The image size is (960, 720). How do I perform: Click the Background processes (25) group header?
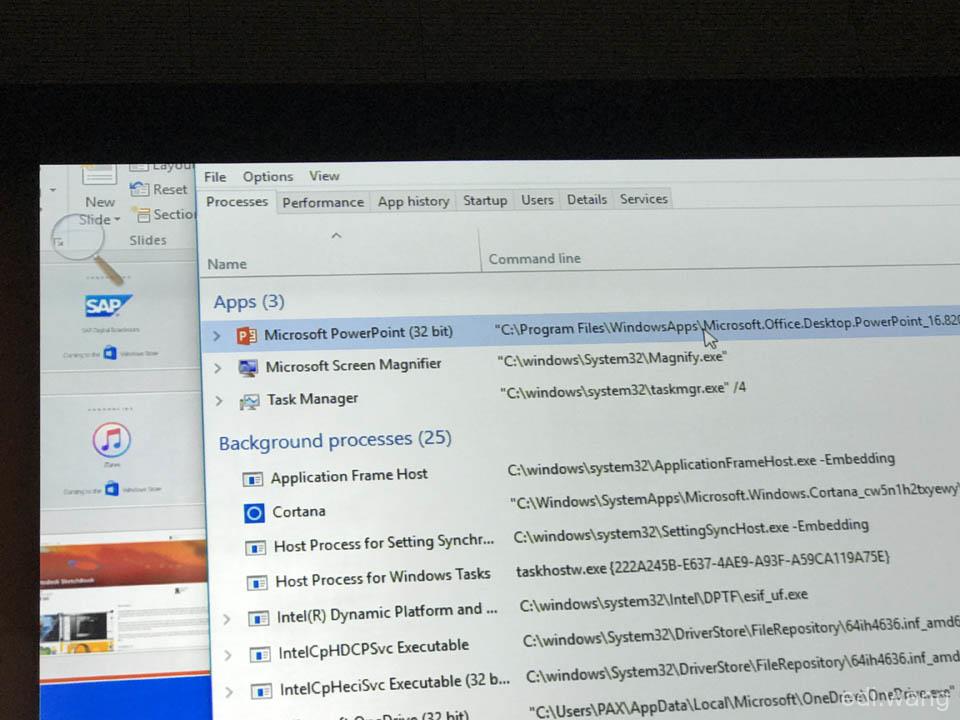tap(336, 440)
